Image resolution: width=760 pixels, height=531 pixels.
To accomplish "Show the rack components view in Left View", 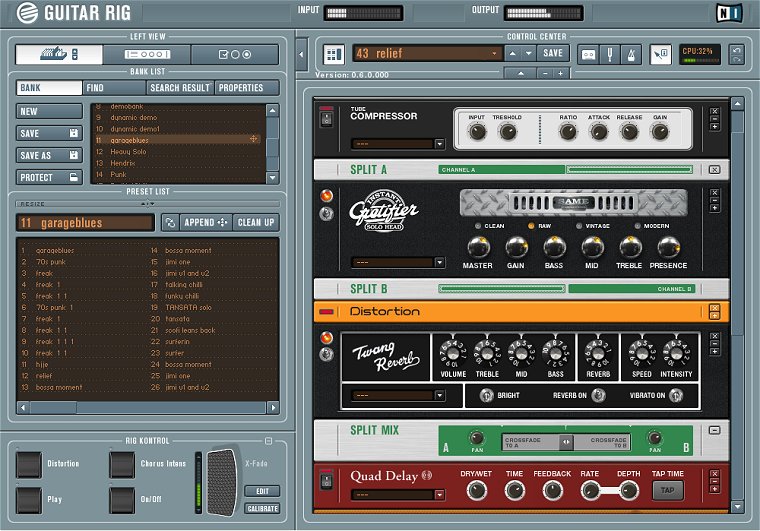I will pyautogui.click(x=149, y=54).
